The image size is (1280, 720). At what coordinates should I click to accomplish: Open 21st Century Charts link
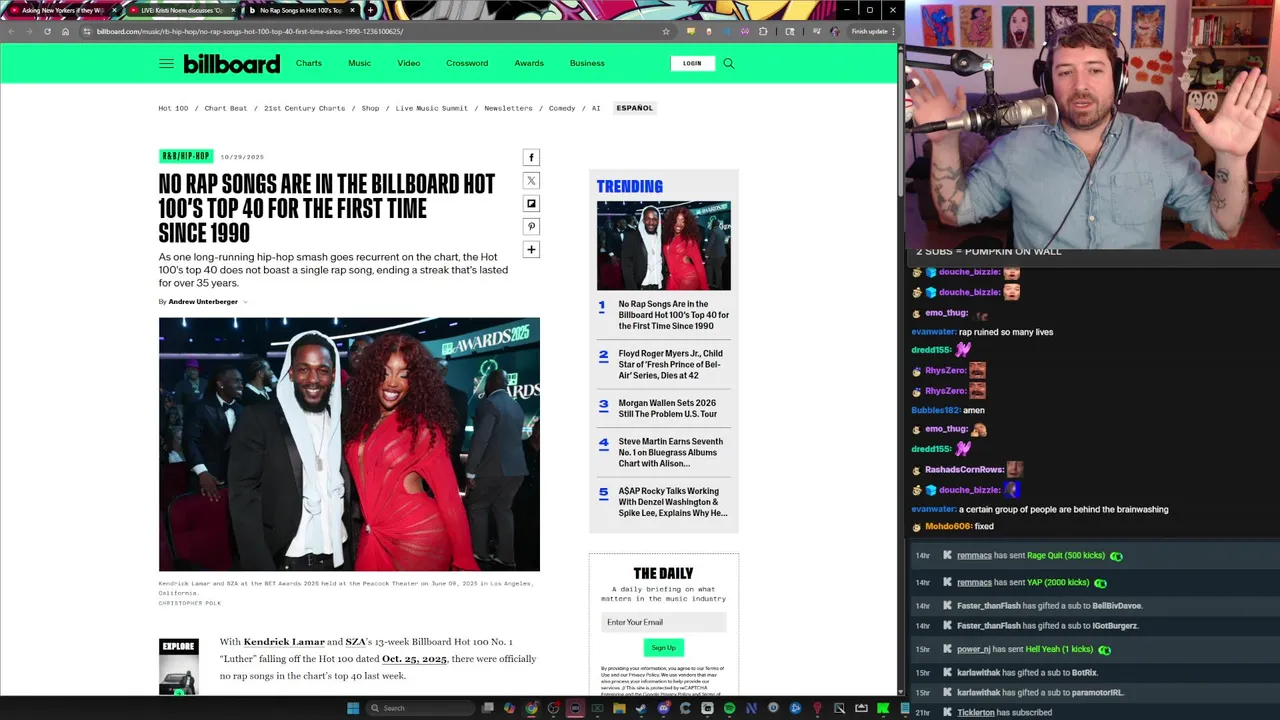point(304,108)
